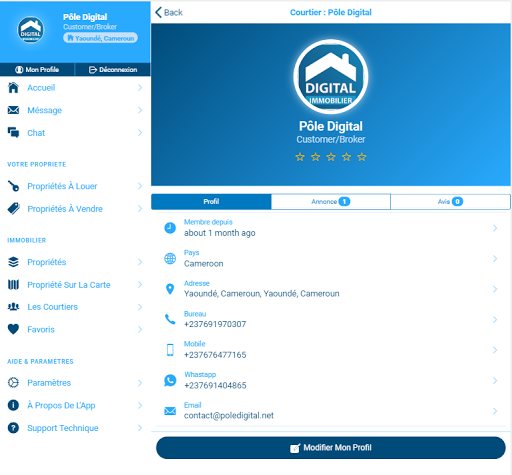Click the Mobile smartphone icon
Screen dimensions: 512x475
170,350
